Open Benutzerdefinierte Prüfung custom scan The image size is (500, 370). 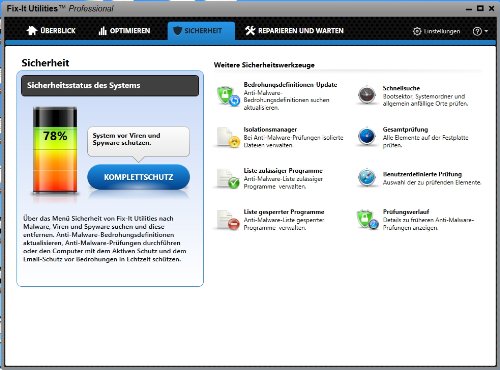tap(422, 174)
